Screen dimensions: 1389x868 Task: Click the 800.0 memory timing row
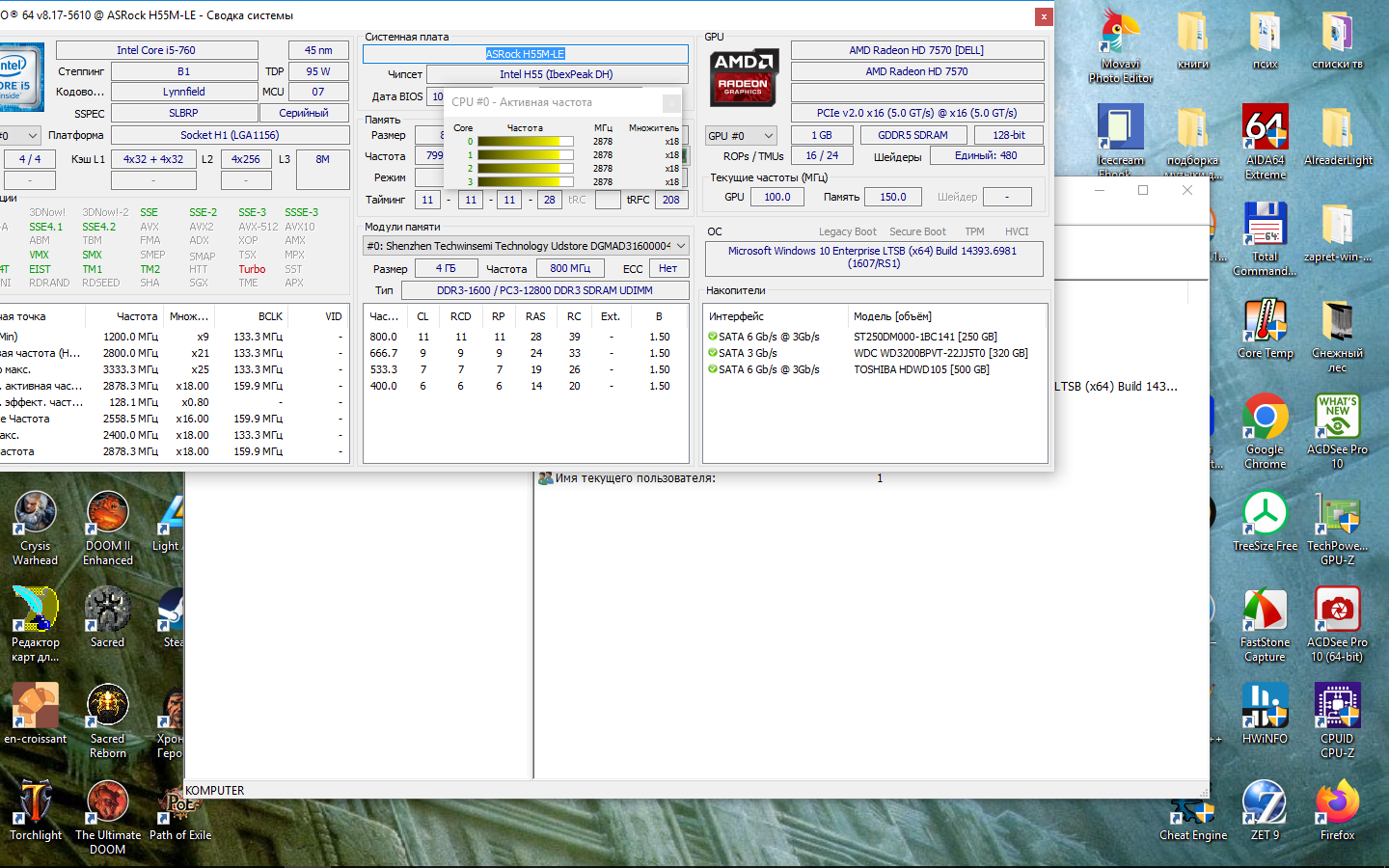tap(526, 337)
